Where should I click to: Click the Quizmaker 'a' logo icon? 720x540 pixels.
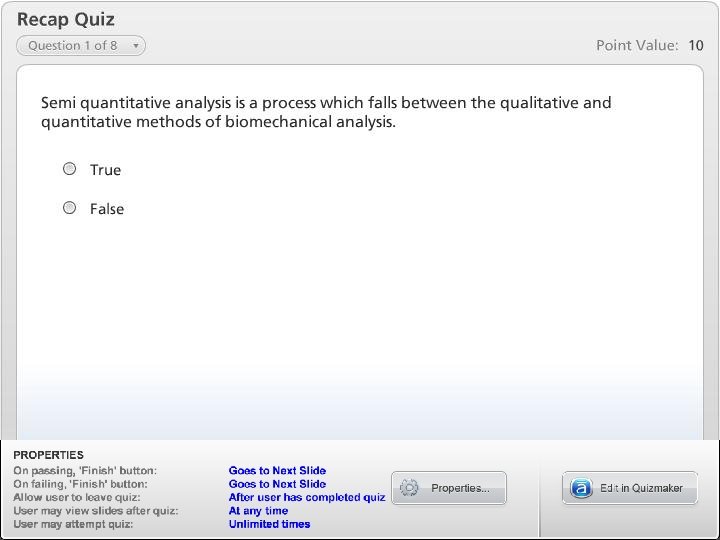point(581,488)
